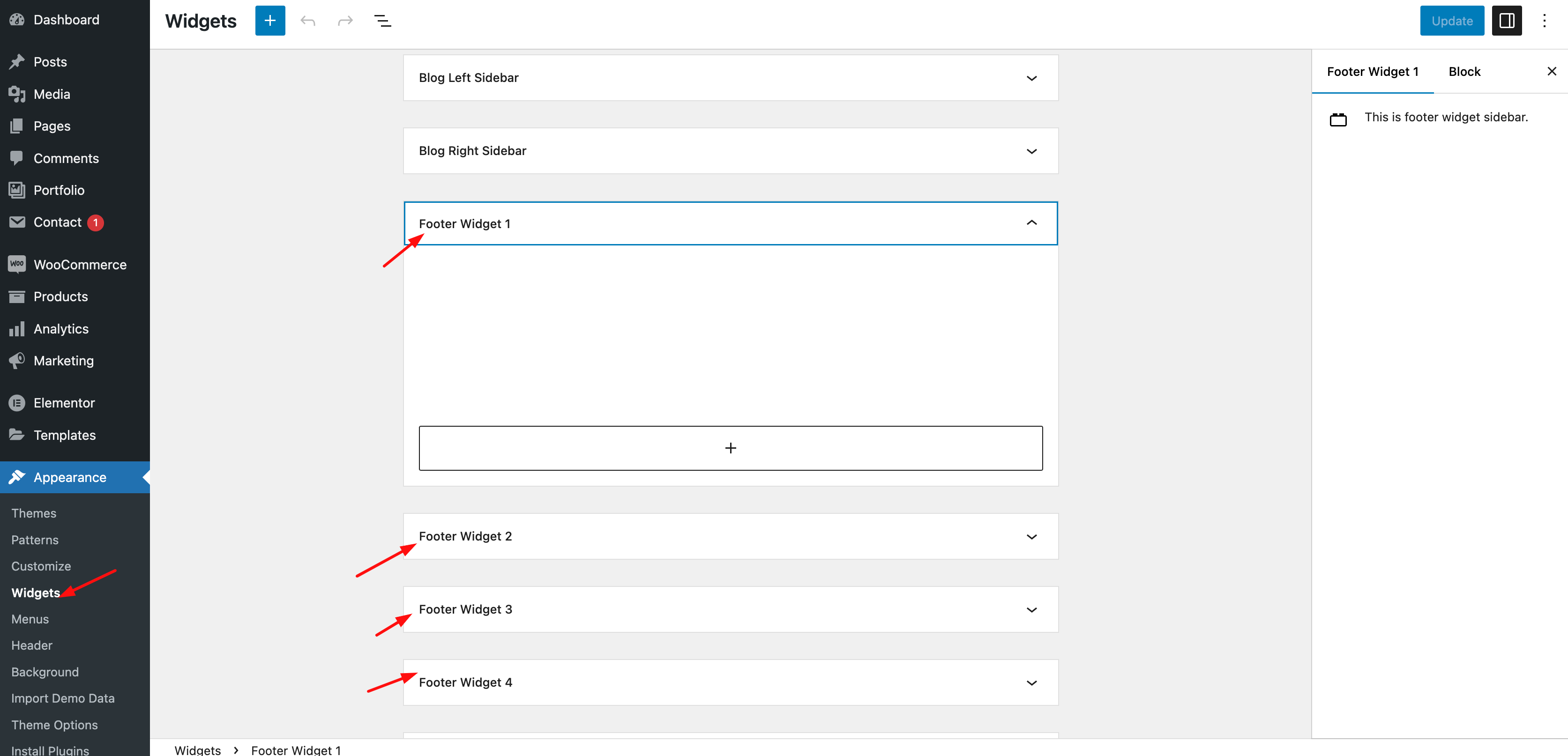1568x756 pixels.
Task: Click the Footer Widget 4 panel title
Action: click(465, 682)
